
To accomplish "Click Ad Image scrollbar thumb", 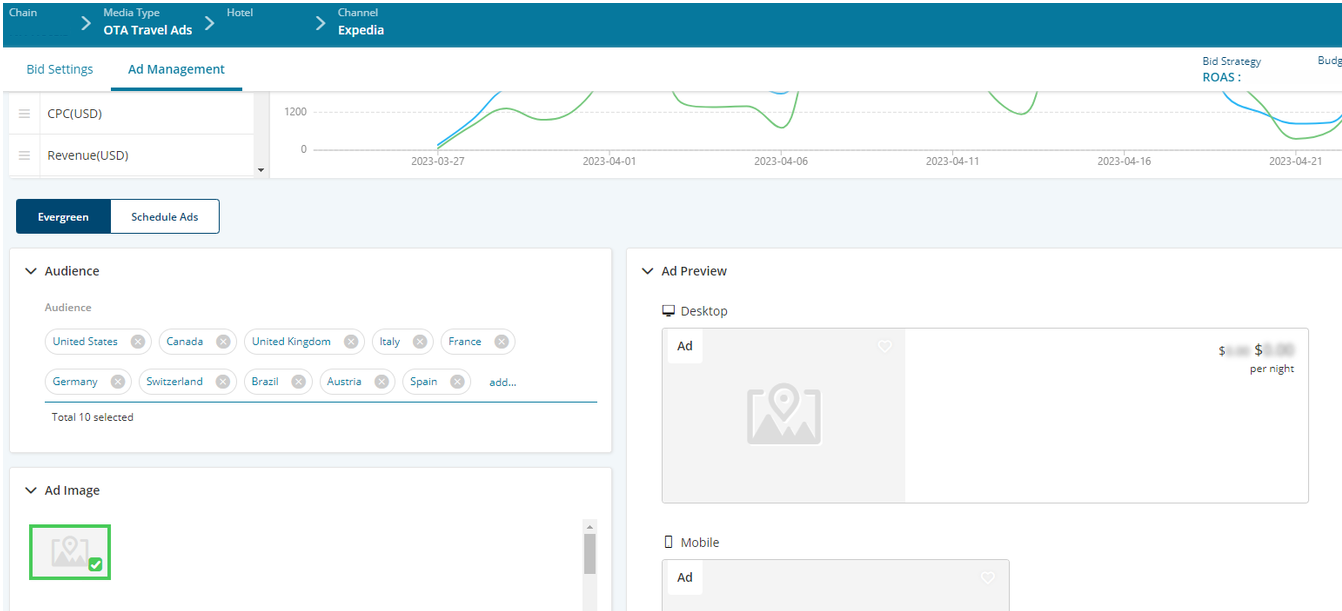I will click(589, 554).
